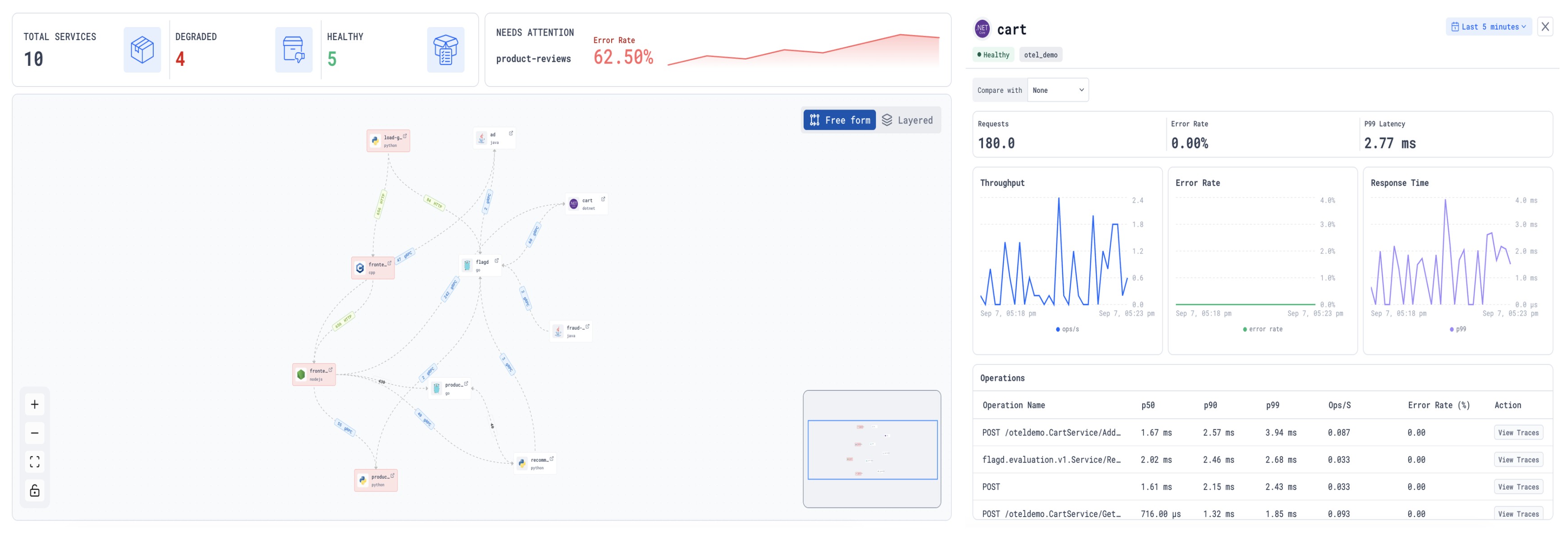Open the cart dotnet node's external link icon

(603, 199)
